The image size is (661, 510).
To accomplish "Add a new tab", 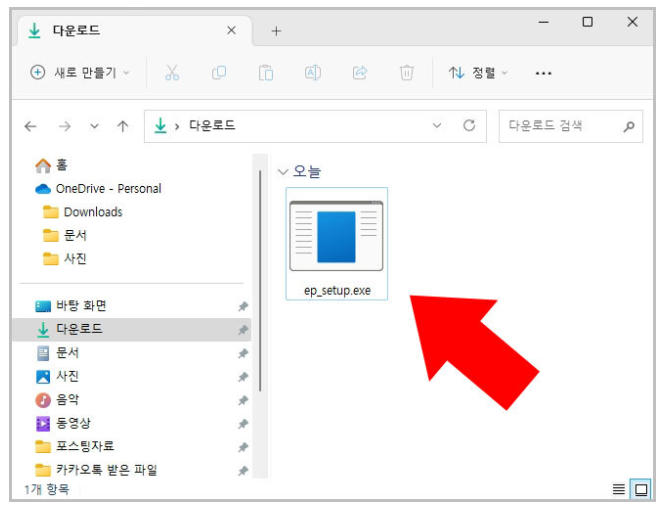I will point(276,31).
